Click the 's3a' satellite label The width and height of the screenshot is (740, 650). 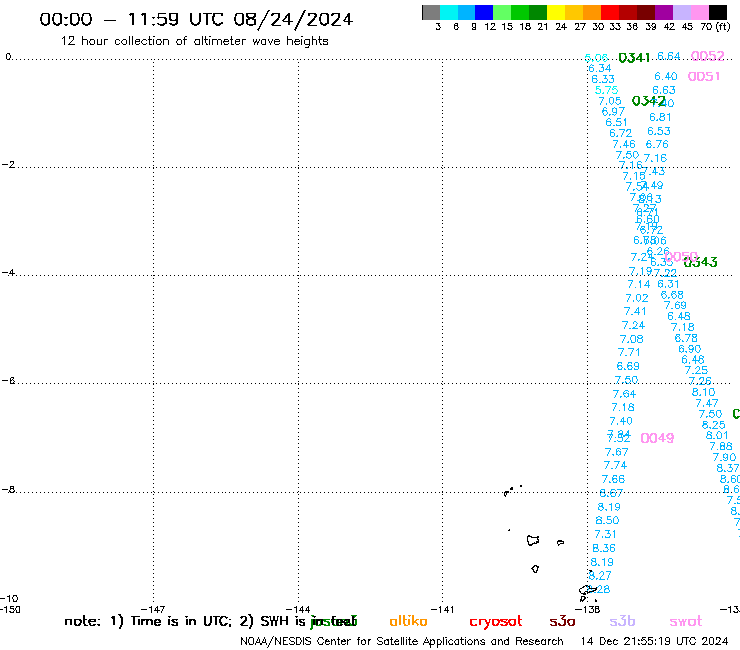point(562,621)
